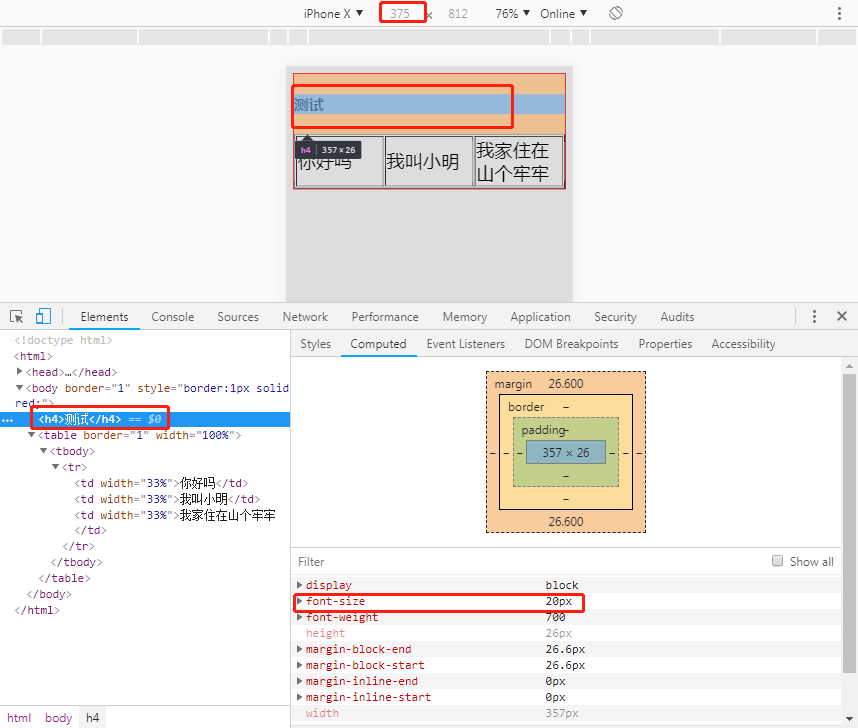
Task: Select the h4 element row
Action: coord(145,419)
